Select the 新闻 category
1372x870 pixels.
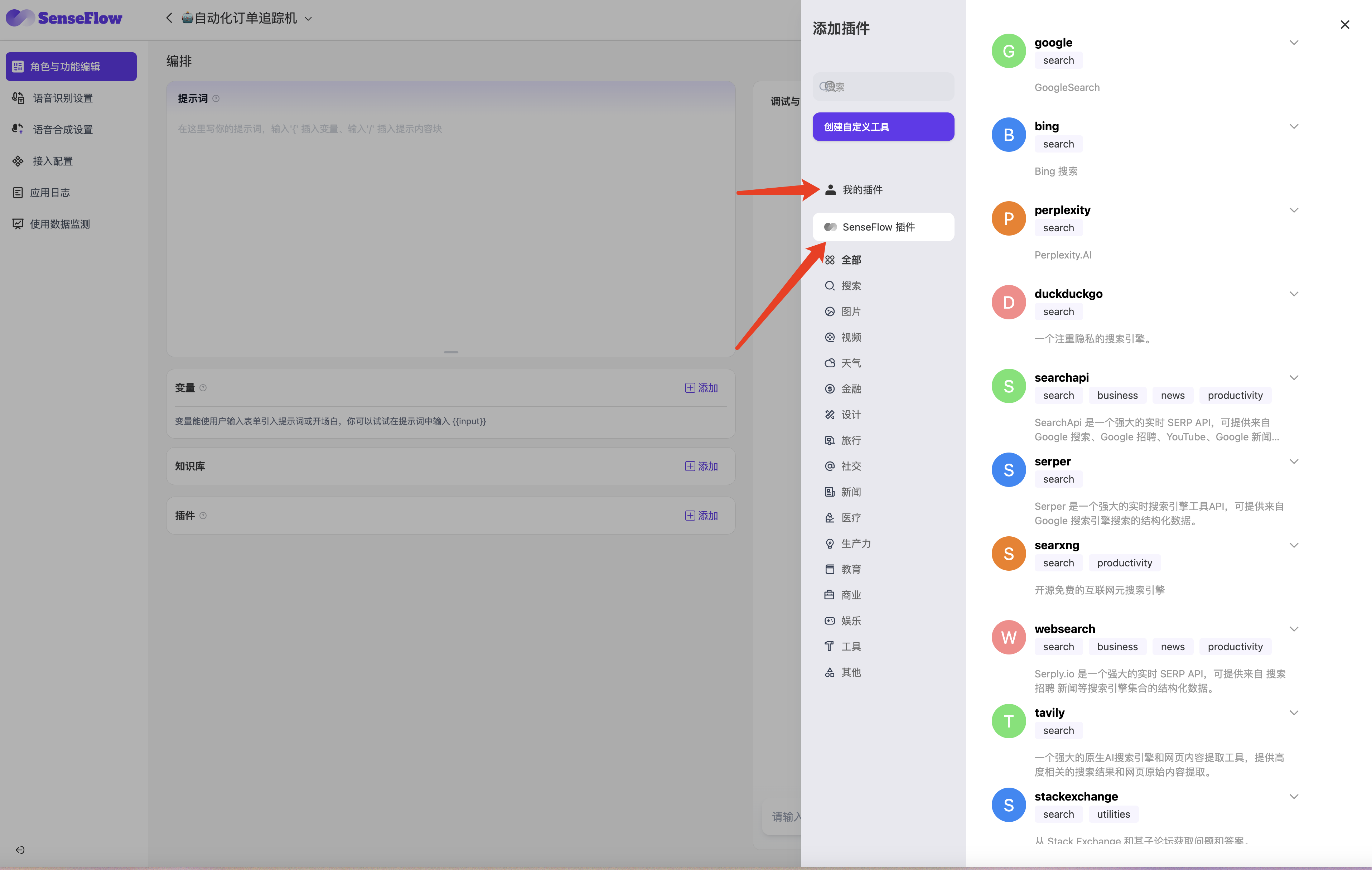[x=843, y=492]
